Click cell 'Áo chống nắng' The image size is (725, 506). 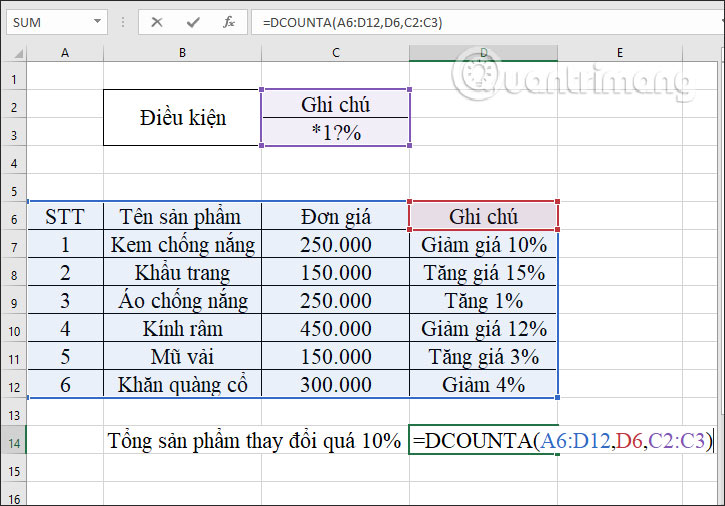pos(182,300)
